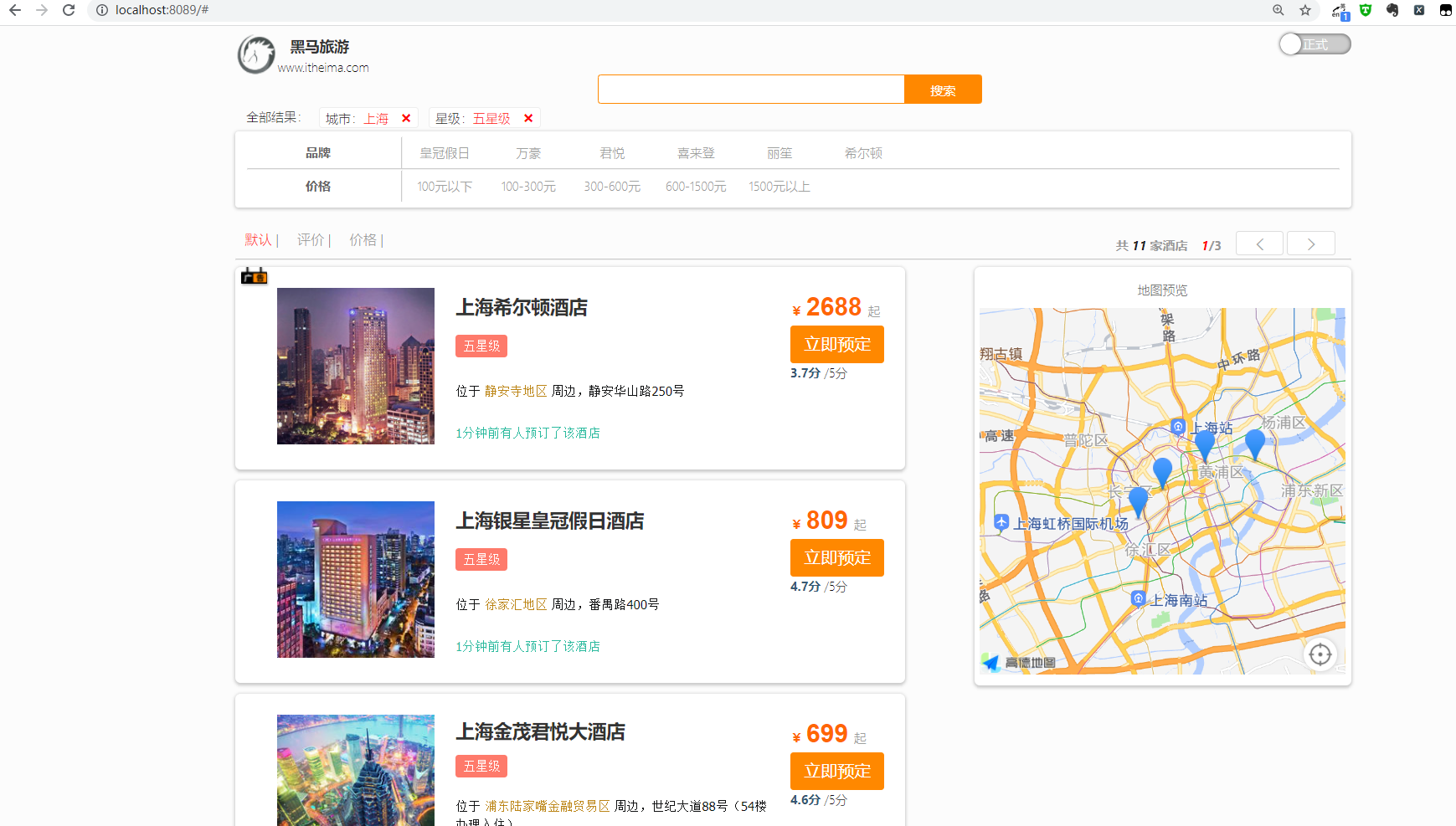Bookmark this page with star icon
This screenshot has height=826, width=1456.
[x=1305, y=10]
